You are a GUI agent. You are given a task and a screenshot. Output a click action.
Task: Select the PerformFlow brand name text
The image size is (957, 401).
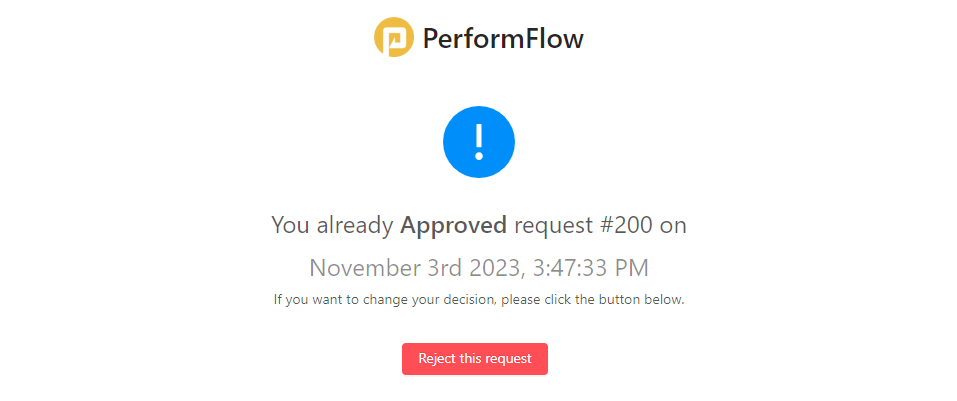click(x=503, y=39)
